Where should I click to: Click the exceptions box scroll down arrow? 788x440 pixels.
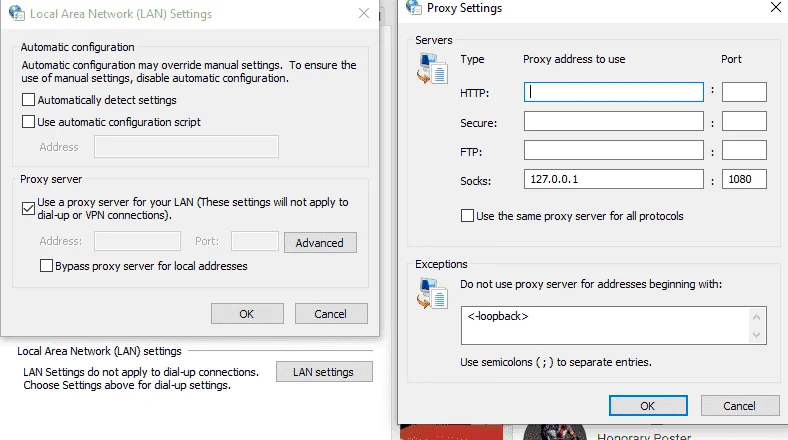pos(756,335)
